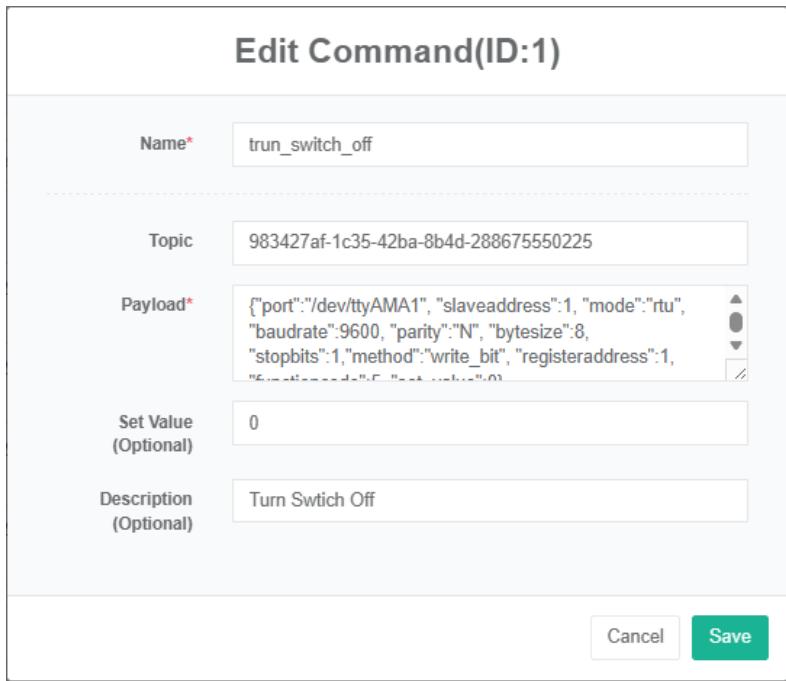Click the payload scrollbar down arrow
786x681 pixels.
click(x=736, y=344)
